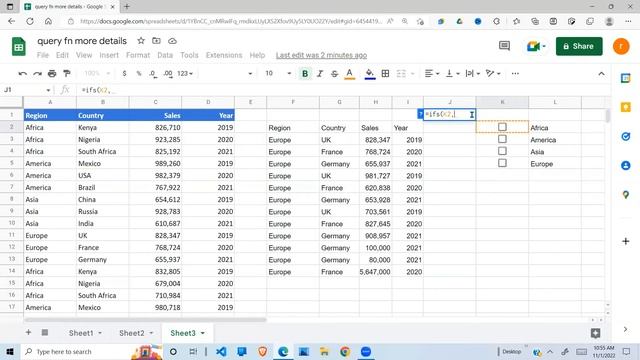Image resolution: width=640 pixels, height=360 pixels.
Task: Open Google Tasks side panel
Action: click(x=625, y=136)
